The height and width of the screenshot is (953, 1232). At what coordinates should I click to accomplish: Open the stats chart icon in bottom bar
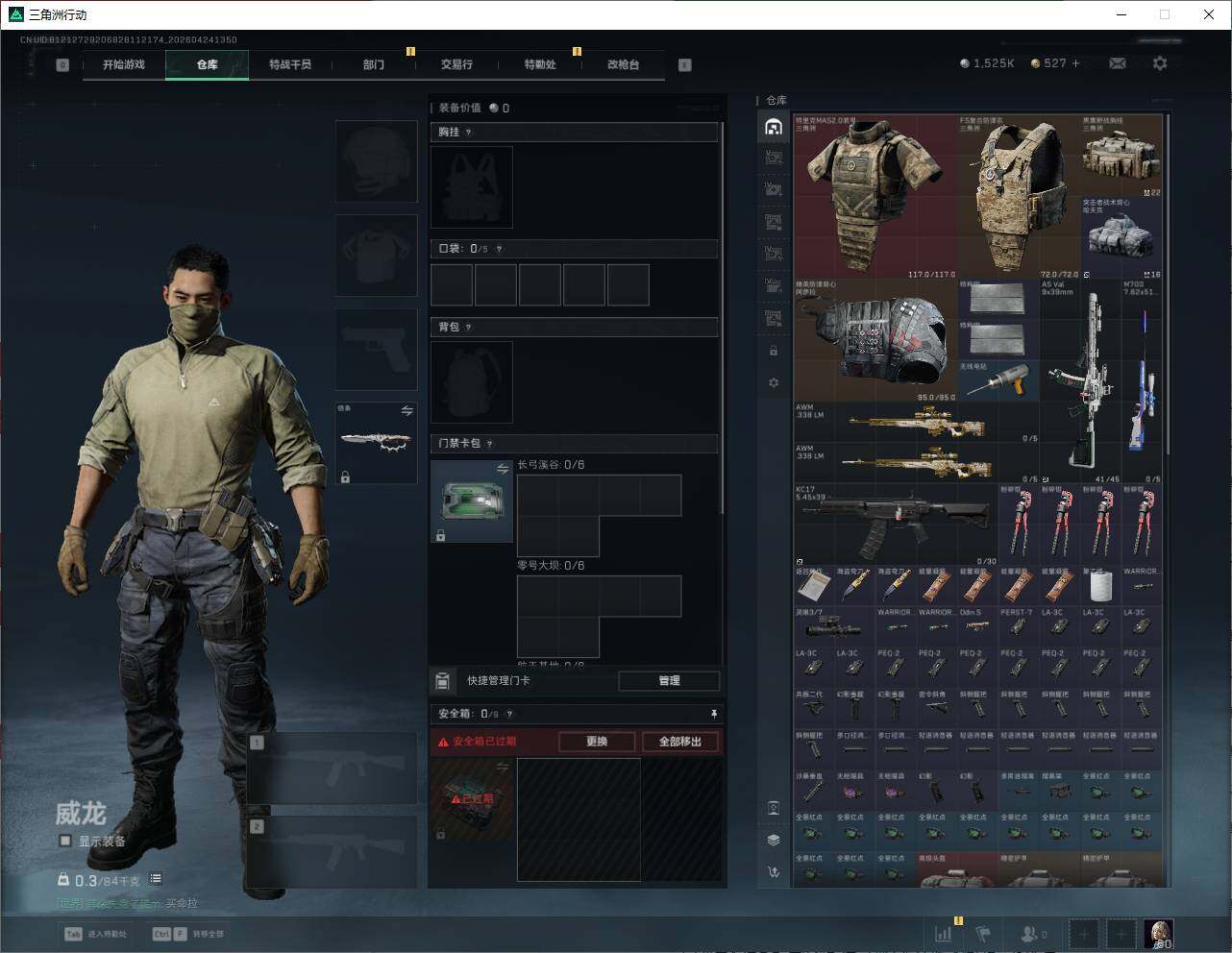[944, 933]
